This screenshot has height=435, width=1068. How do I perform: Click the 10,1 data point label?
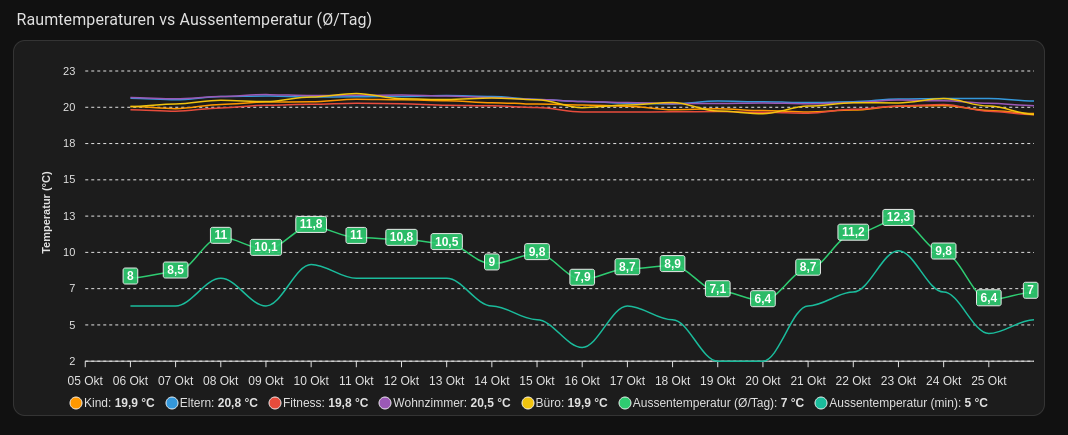click(x=266, y=247)
